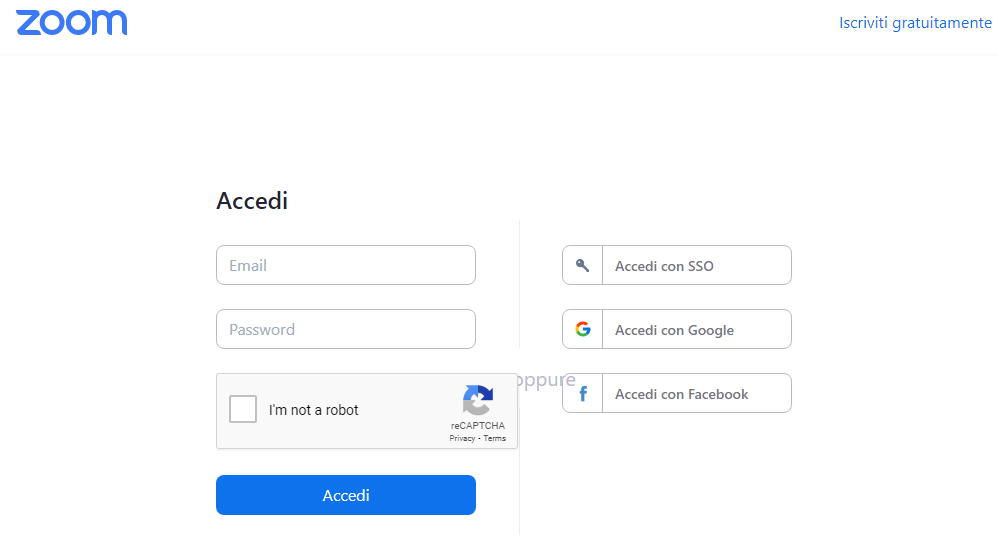Screen dimensions: 998x548
Task: Open the reCAPTCHA Privacy link
Action: tap(462, 438)
